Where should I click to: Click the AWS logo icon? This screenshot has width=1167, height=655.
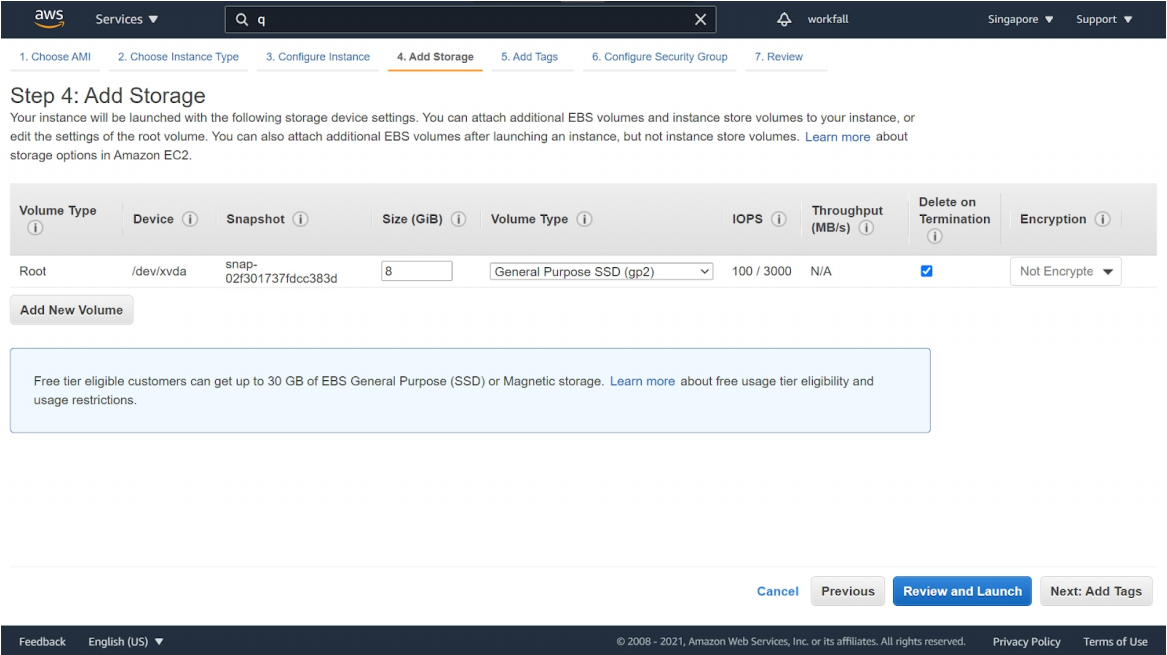pyautogui.click(x=48, y=18)
